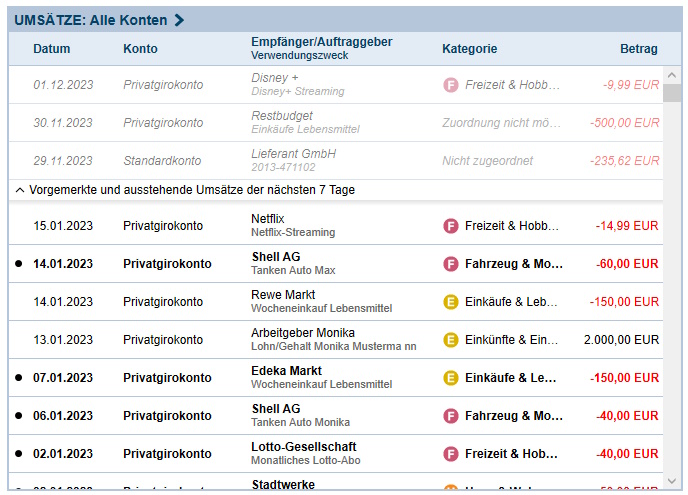The height and width of the screenshot is (495, 688).
Task: Click Fahrzeug icon for Tanken Auto Monika
Action: tap(451, 416)
